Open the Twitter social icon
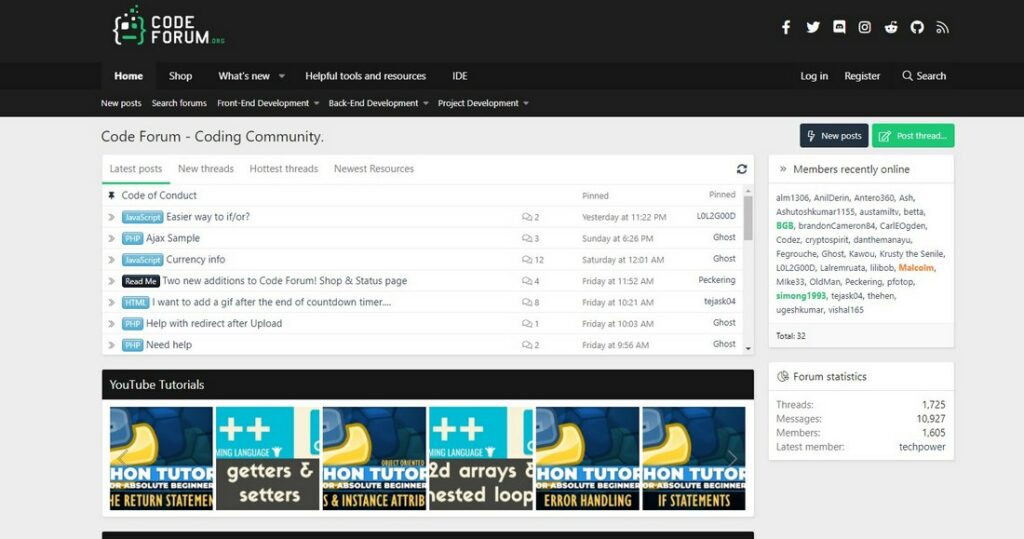Image resolution: width=1024 pixels, height=539 pixels. pyautogui.click(x=813, y=27)
